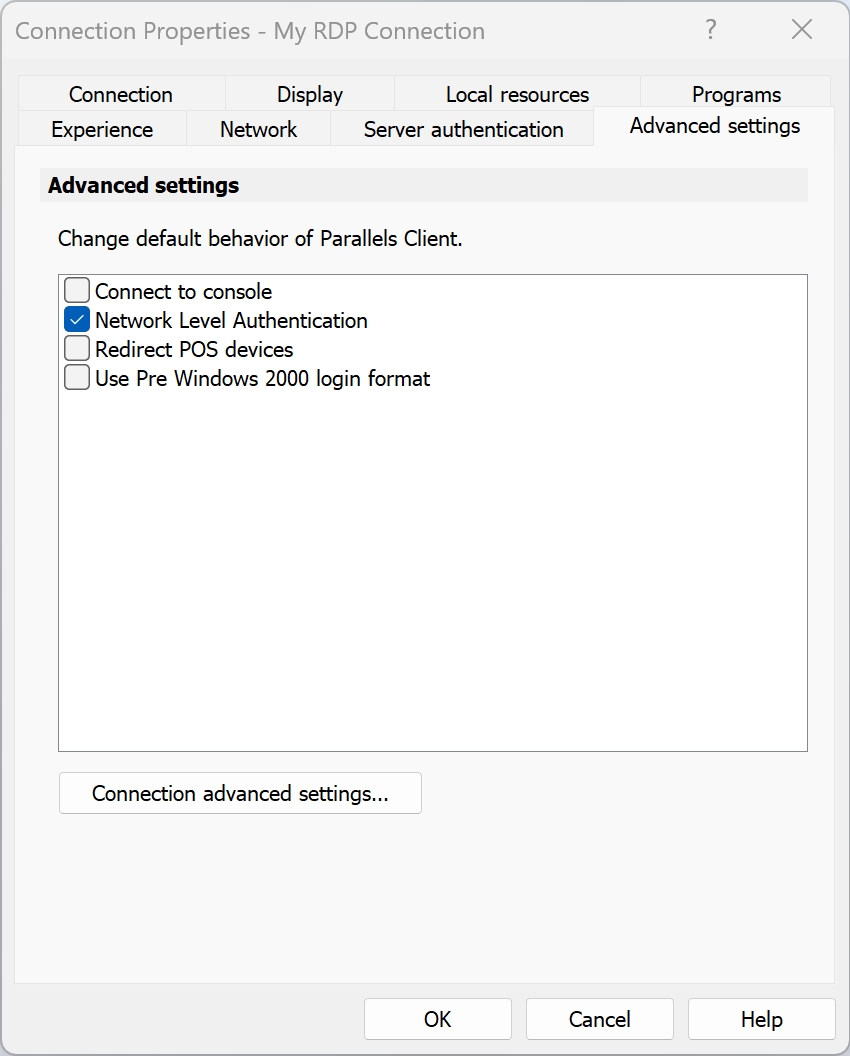Open the Network tab

(x=258, y=129)
